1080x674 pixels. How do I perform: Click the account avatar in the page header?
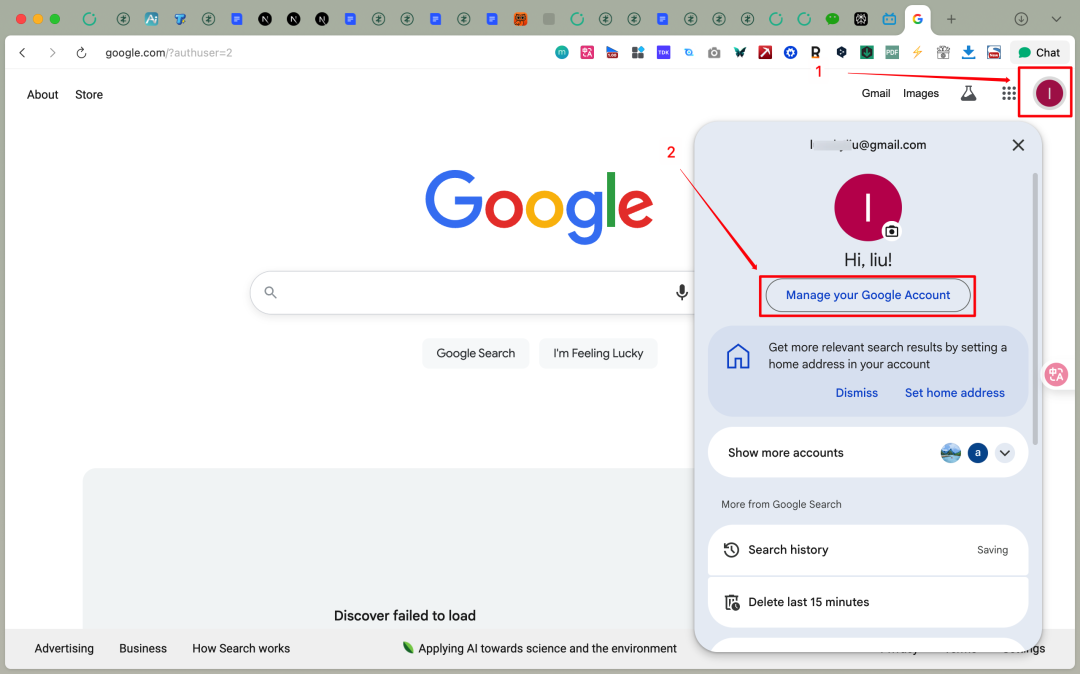[x=1049, y=93]
